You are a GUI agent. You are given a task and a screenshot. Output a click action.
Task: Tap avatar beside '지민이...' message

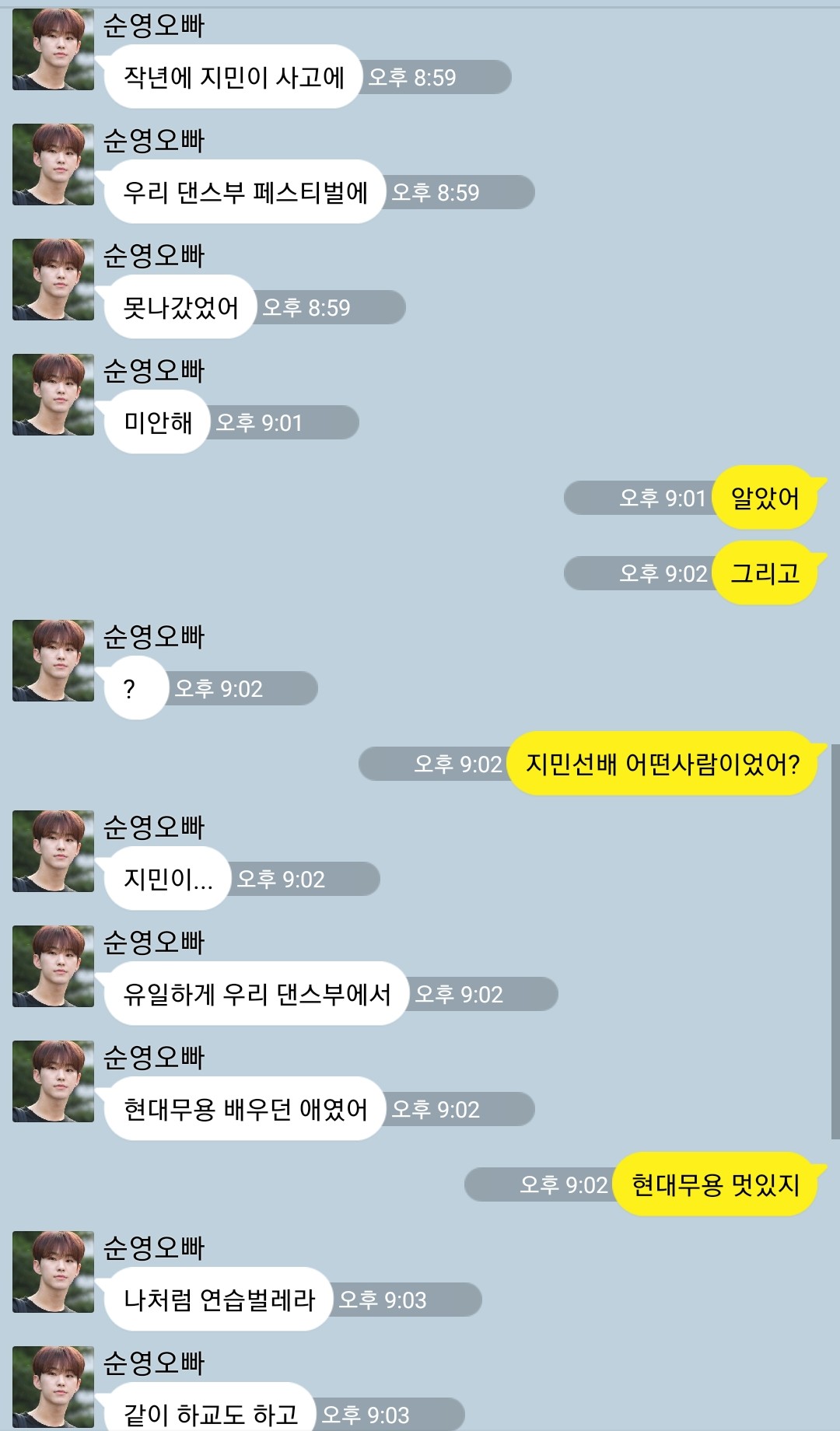coord(53,851)
